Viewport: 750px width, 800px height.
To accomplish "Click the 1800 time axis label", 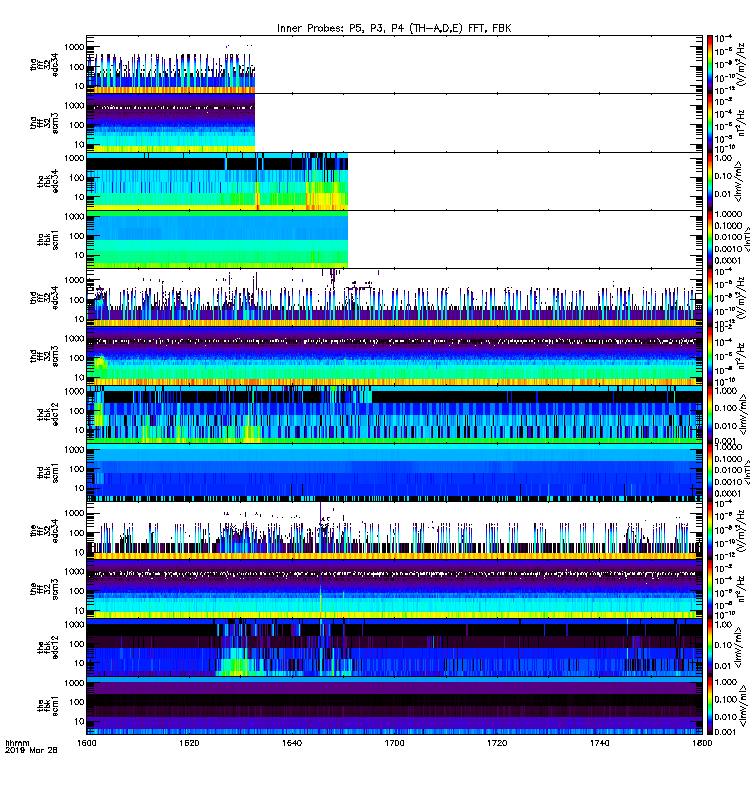I will (702, 742).
